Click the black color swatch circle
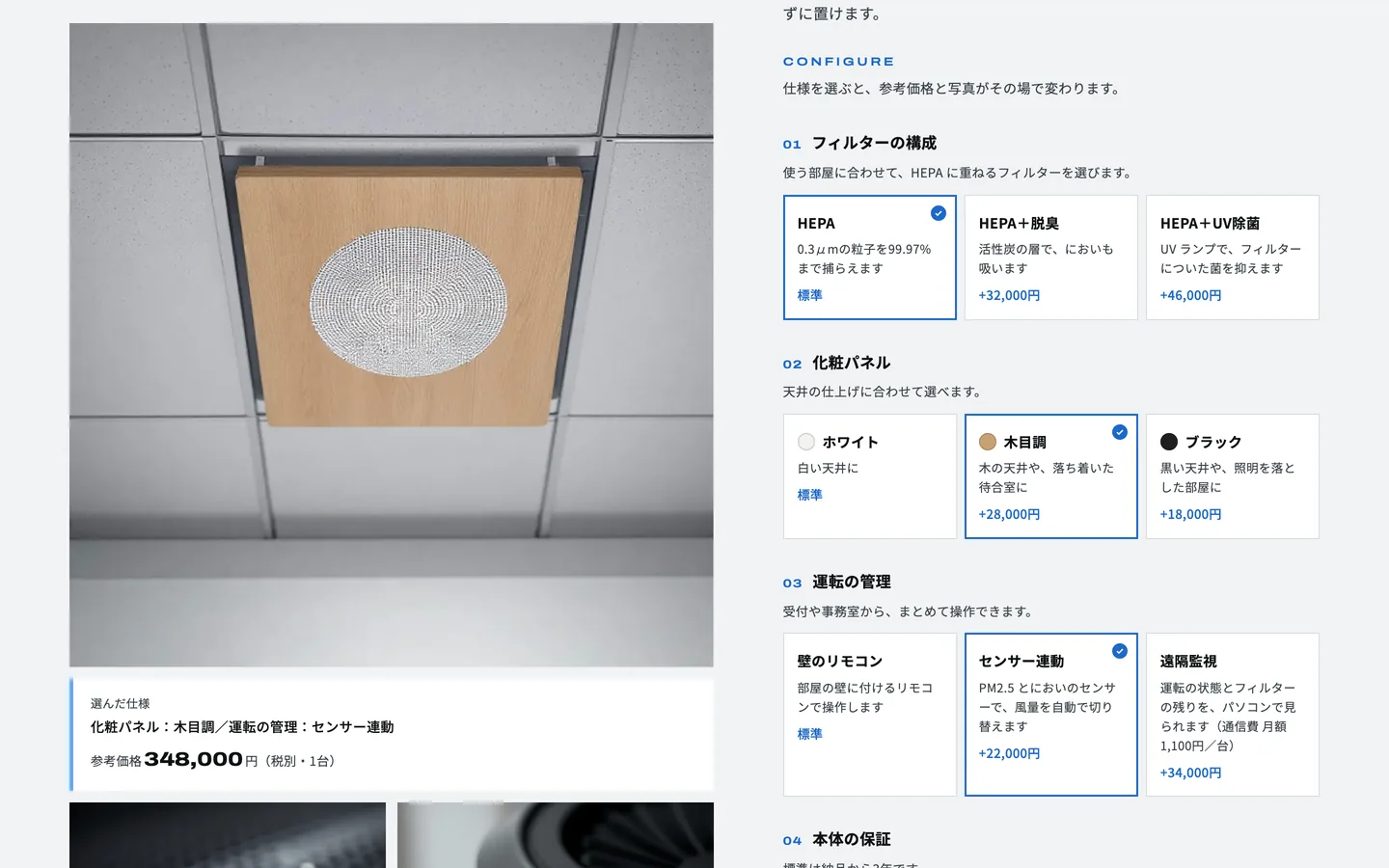1389x868 pixels. (1169, 442)
